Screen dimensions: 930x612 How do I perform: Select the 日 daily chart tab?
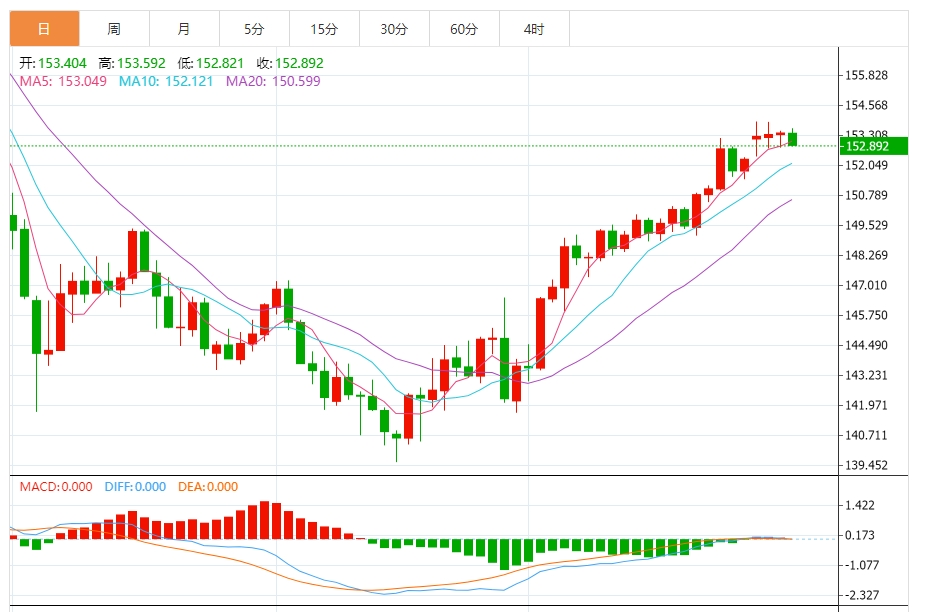click(44, 28)
